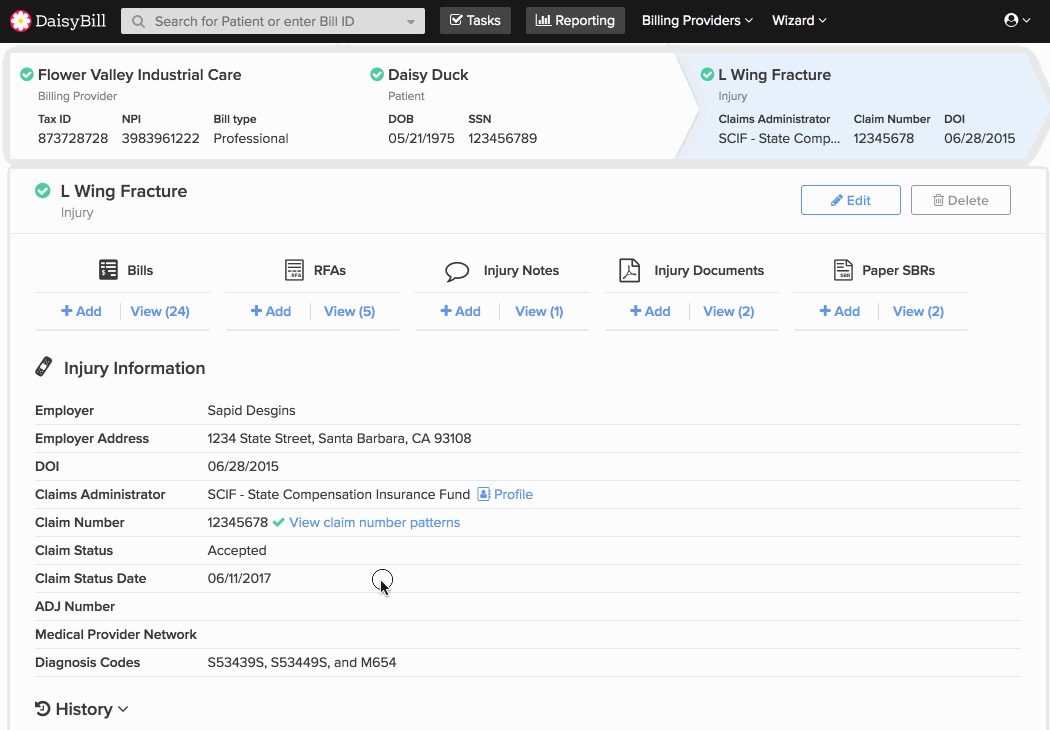The image size is (1050, 730).
Task: Open Flower Valley Industrial Care billing provider
Action: [139, 74]
